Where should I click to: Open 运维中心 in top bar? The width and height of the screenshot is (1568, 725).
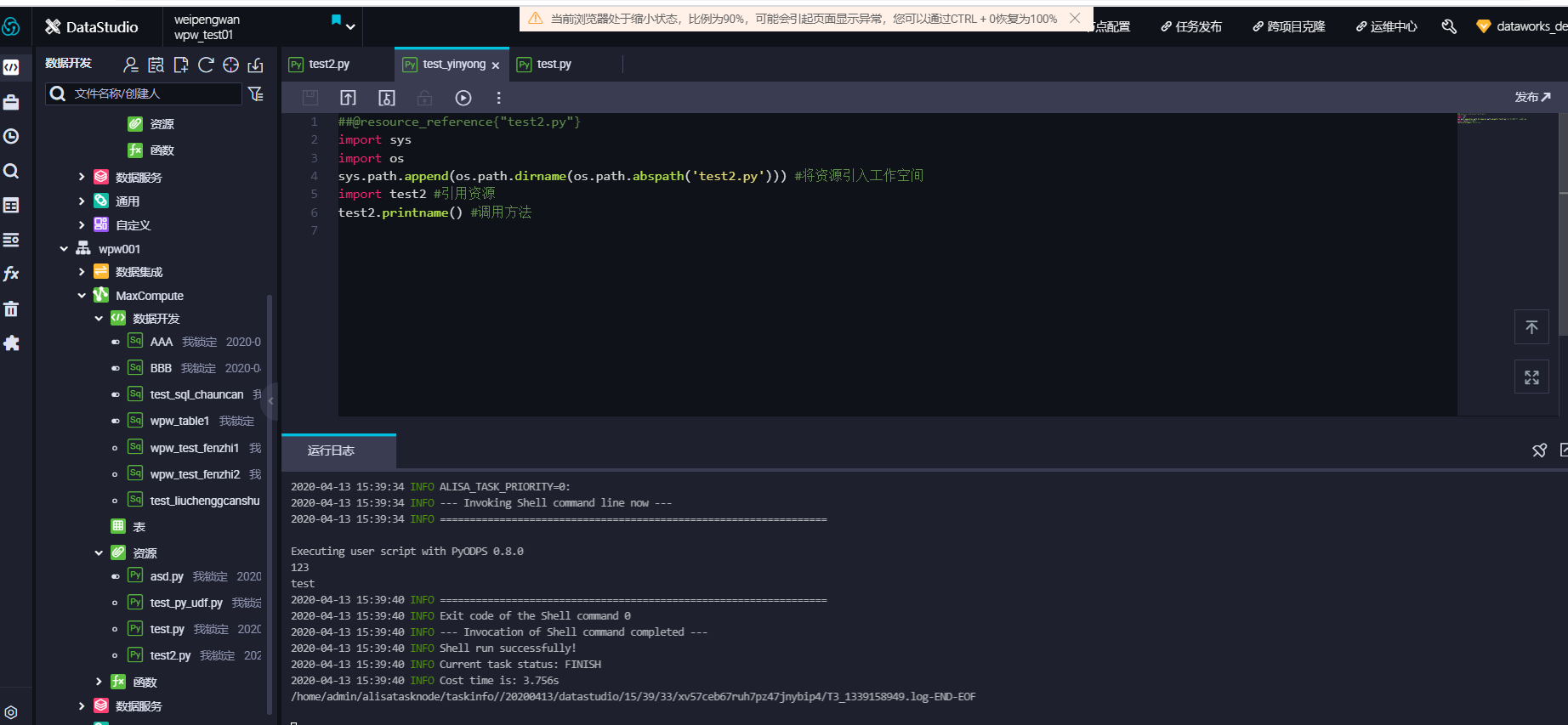(x=1386, y=27)
